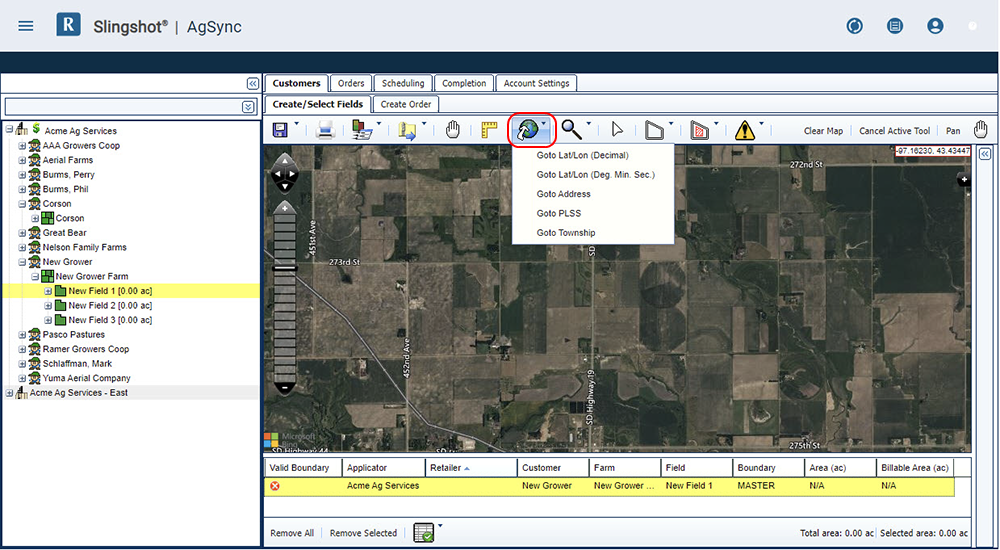
Task: Select the arrow pointer select tool
Action: click(617, 130)
